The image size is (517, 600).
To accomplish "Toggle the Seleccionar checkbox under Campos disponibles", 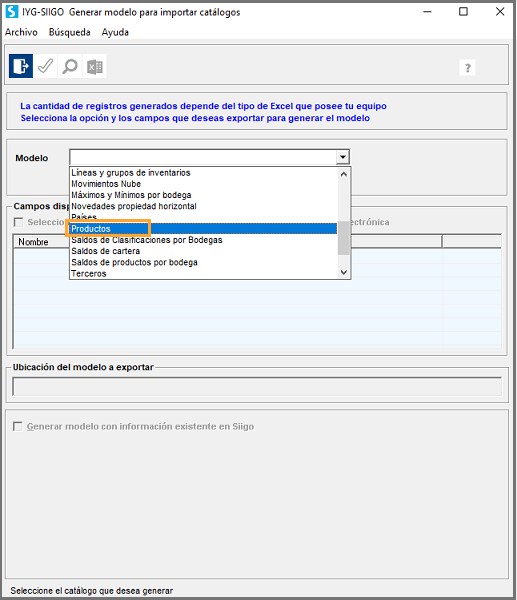I will 18,222.
